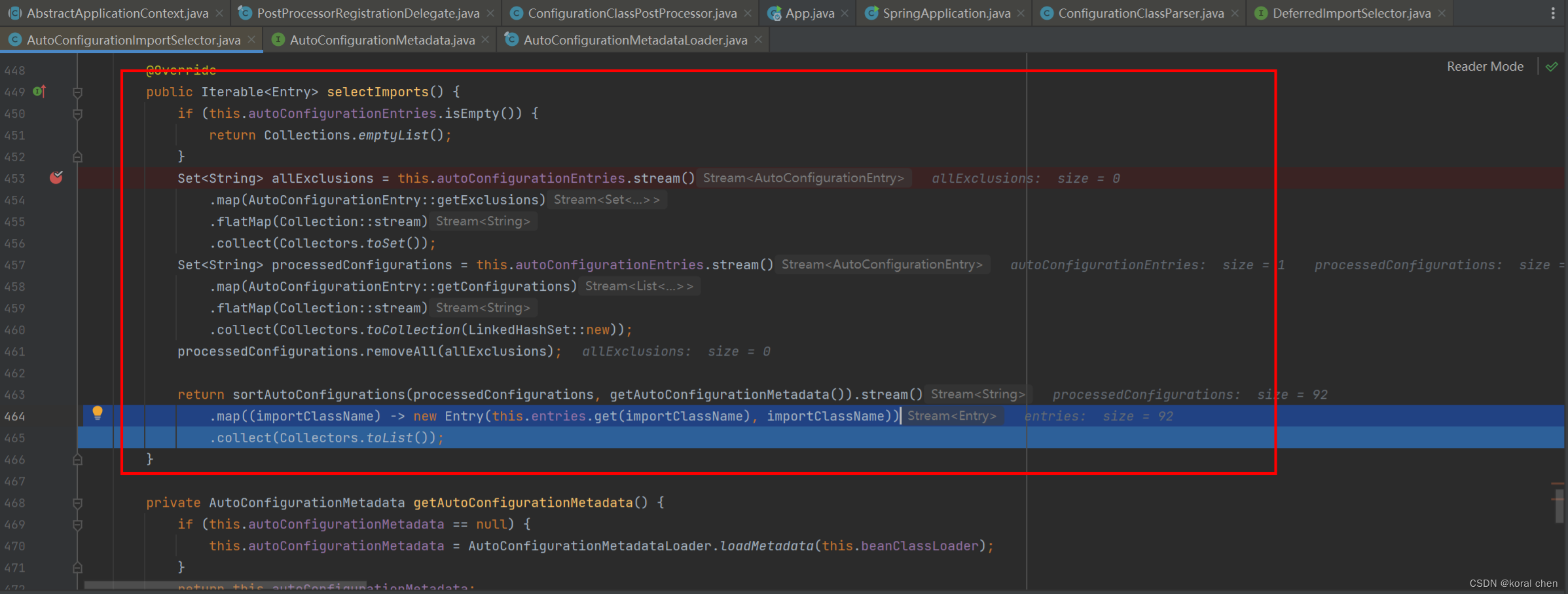Screen dimensions: 1568x594
Task: Open DeferredImportSelector.java tab
Action: coord(1352,13)
